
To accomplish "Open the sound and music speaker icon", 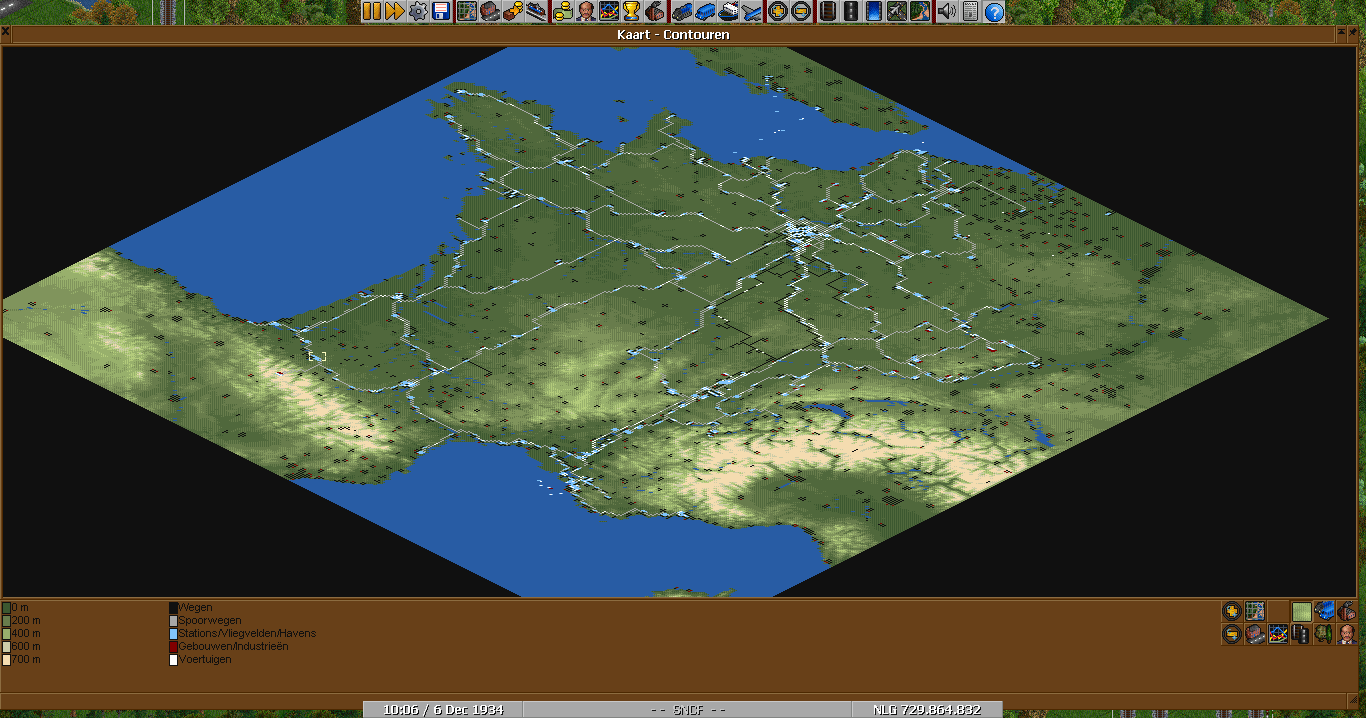I will (946, 11).
